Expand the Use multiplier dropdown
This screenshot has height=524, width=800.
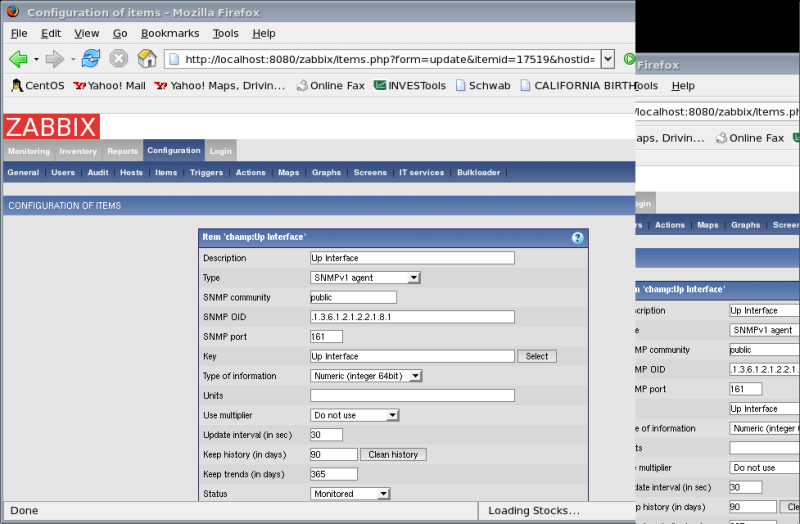(x=355, y=415)
